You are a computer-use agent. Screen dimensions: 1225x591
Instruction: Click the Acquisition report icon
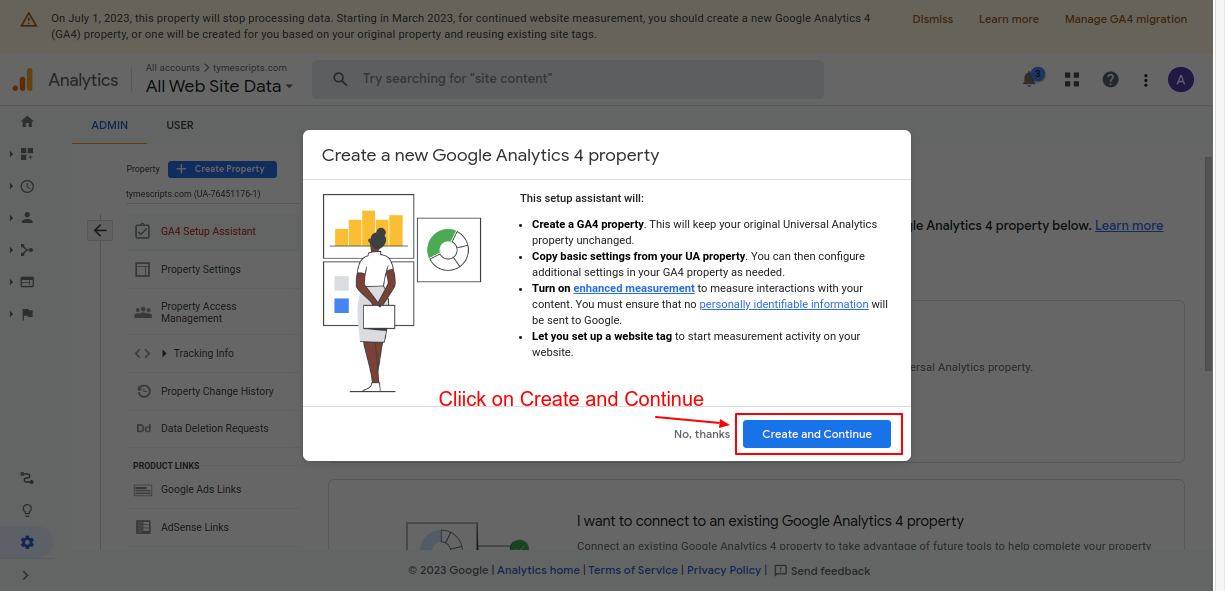pyautogui.click(x=27, y=250)
